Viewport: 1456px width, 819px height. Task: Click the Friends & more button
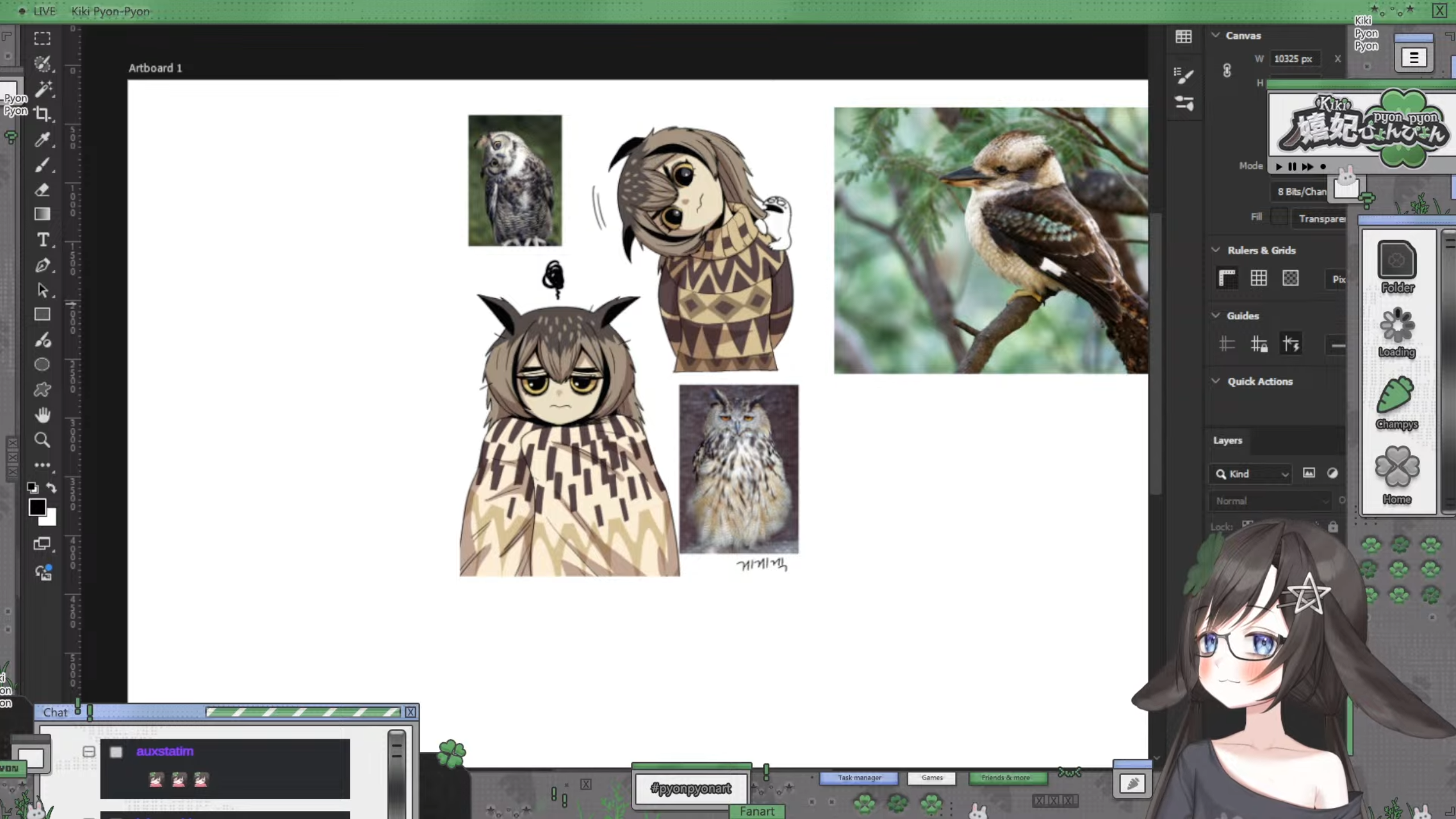coord(1006,777)
